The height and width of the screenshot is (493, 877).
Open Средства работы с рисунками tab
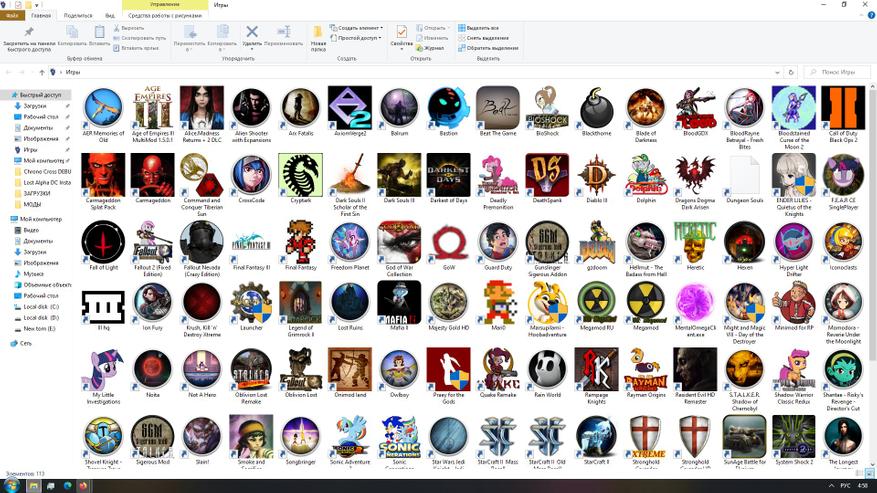(x=165, y=16)
